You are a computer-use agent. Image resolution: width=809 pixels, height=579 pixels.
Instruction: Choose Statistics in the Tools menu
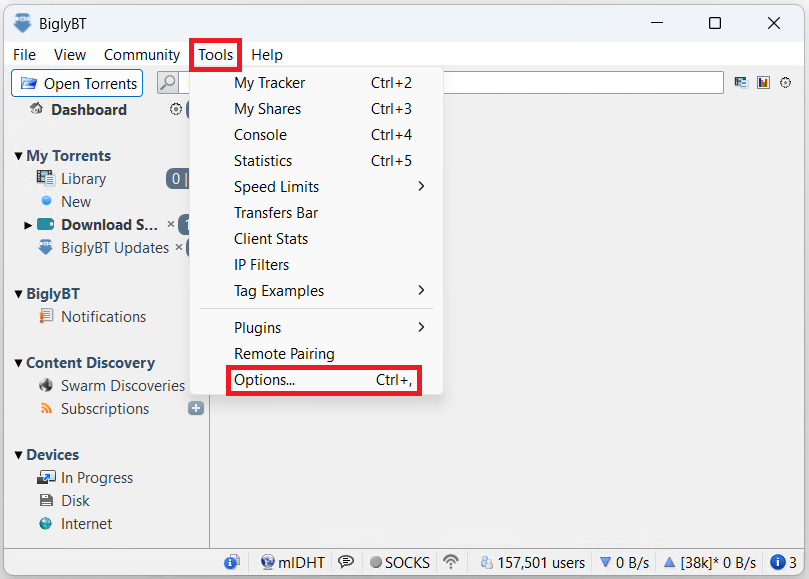pyautogui.click(x=263, y=161)
